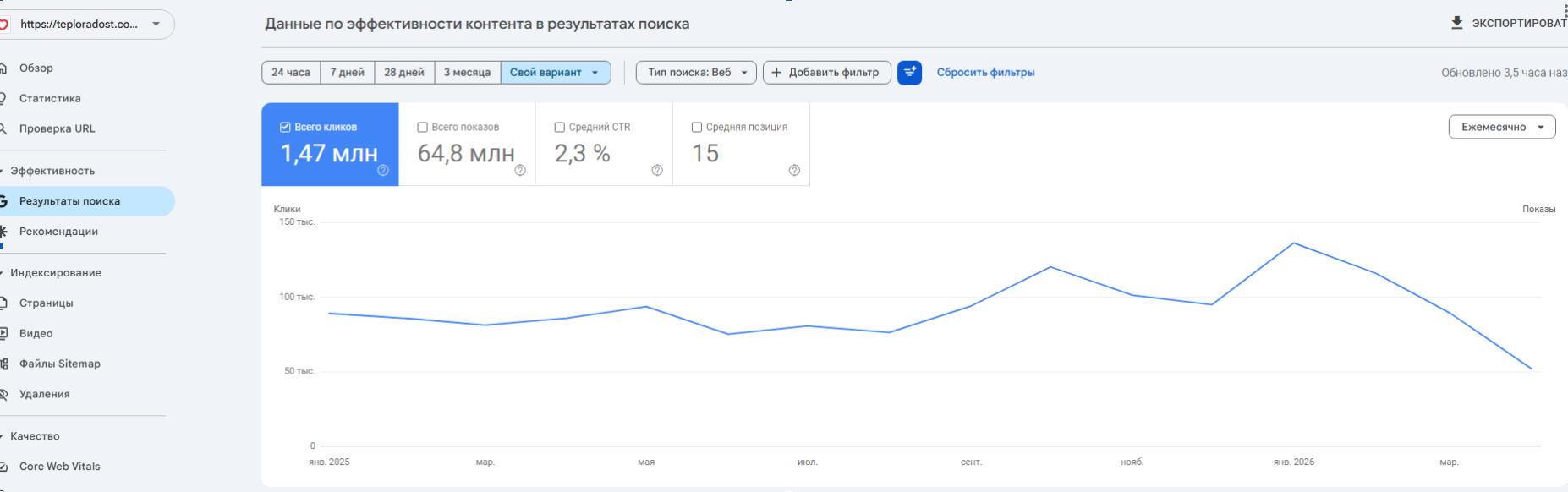Toggle the Всего показов checkbox

(x=422, y=127)
